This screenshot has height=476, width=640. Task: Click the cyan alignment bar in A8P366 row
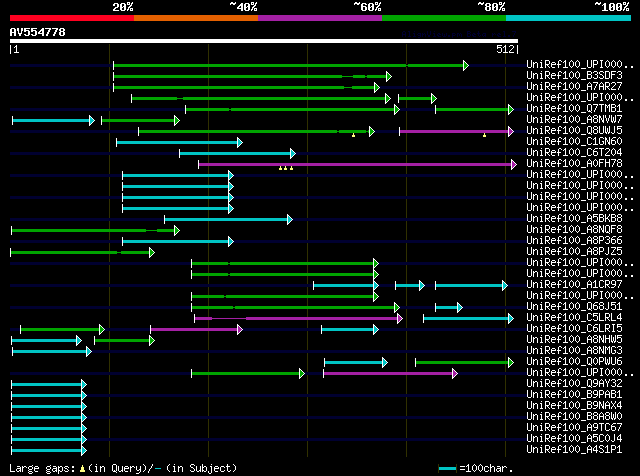point(178,242)
